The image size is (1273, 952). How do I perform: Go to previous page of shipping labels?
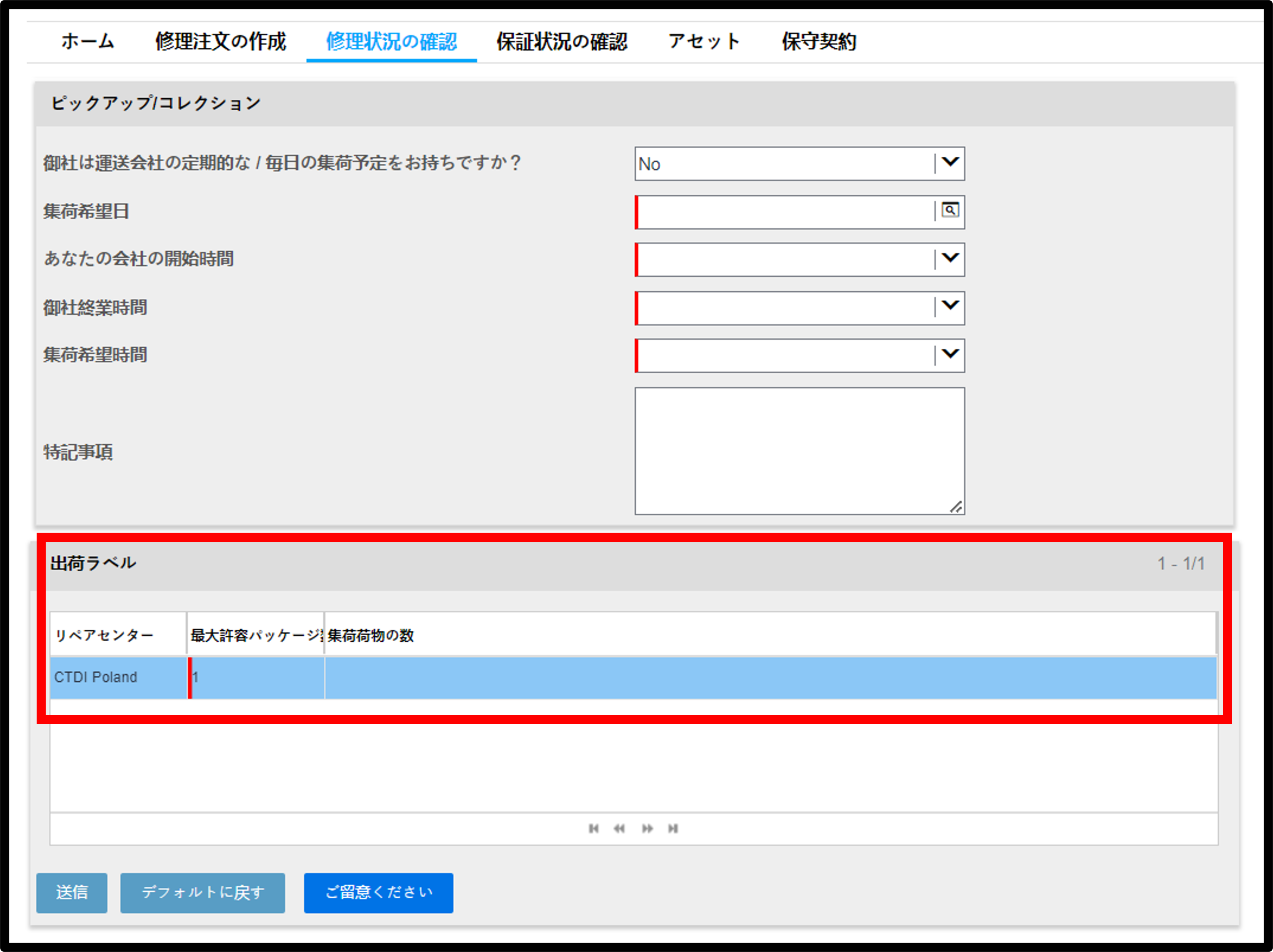click(619, 828)
